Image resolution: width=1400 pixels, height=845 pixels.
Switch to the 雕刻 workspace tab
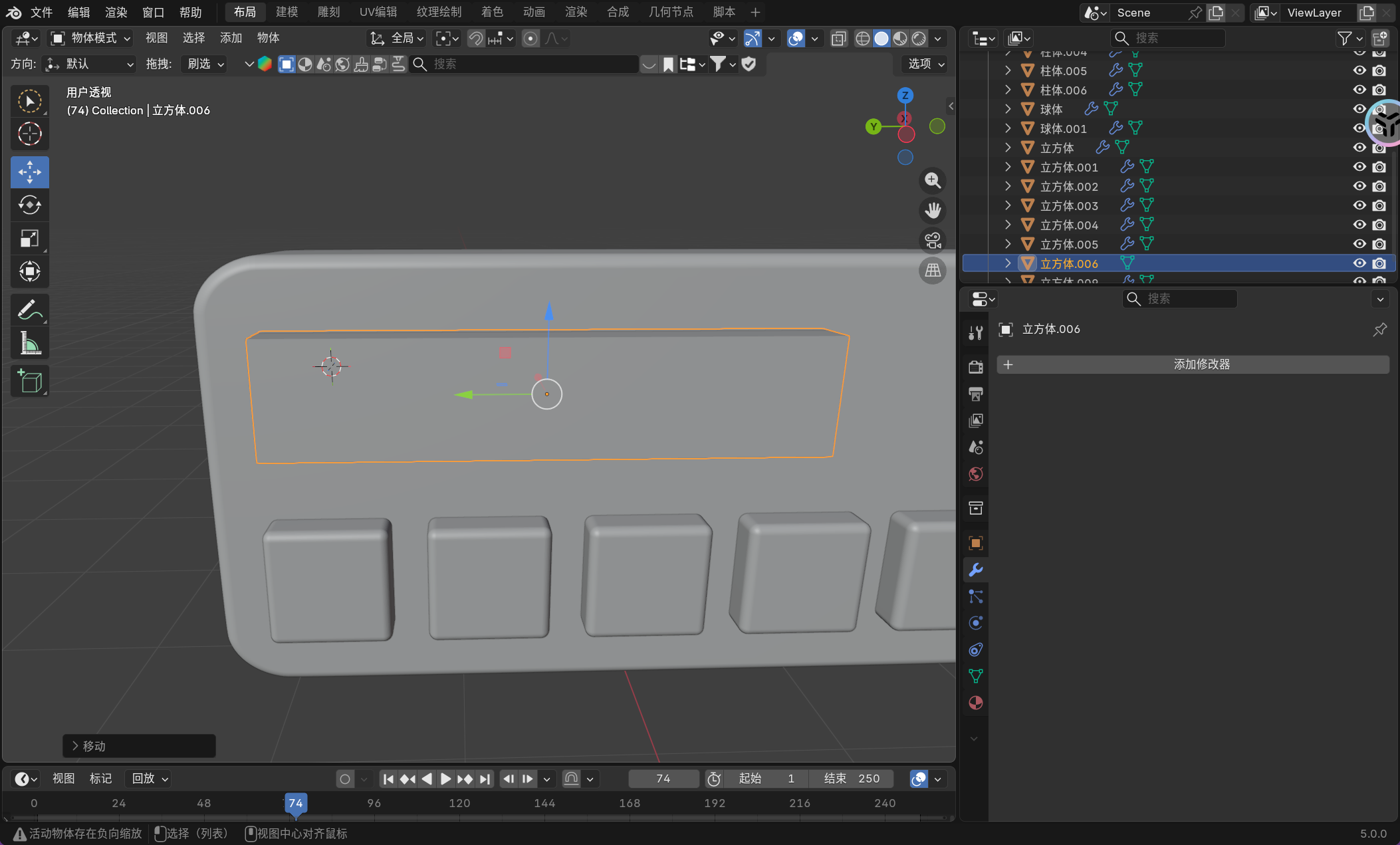point(328,12)
